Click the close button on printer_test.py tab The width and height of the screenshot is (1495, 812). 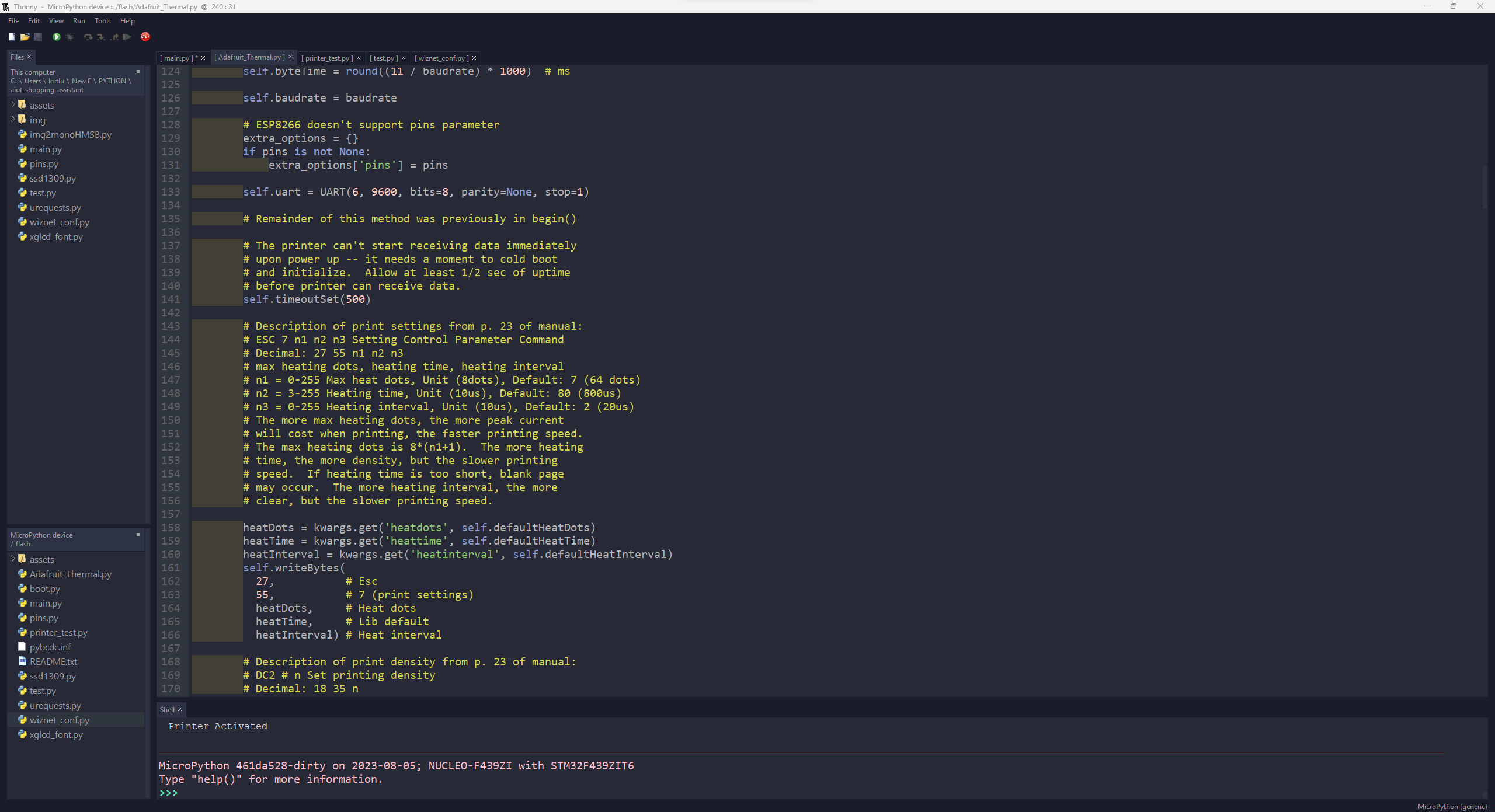click(x=358, y=57)
